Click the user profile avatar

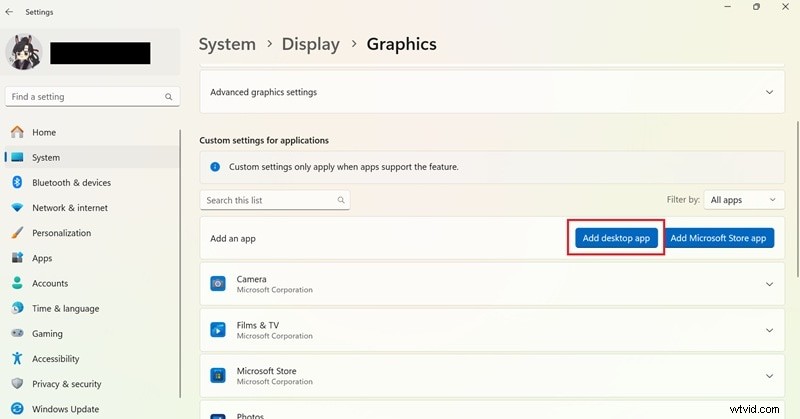tap(23, 52)
